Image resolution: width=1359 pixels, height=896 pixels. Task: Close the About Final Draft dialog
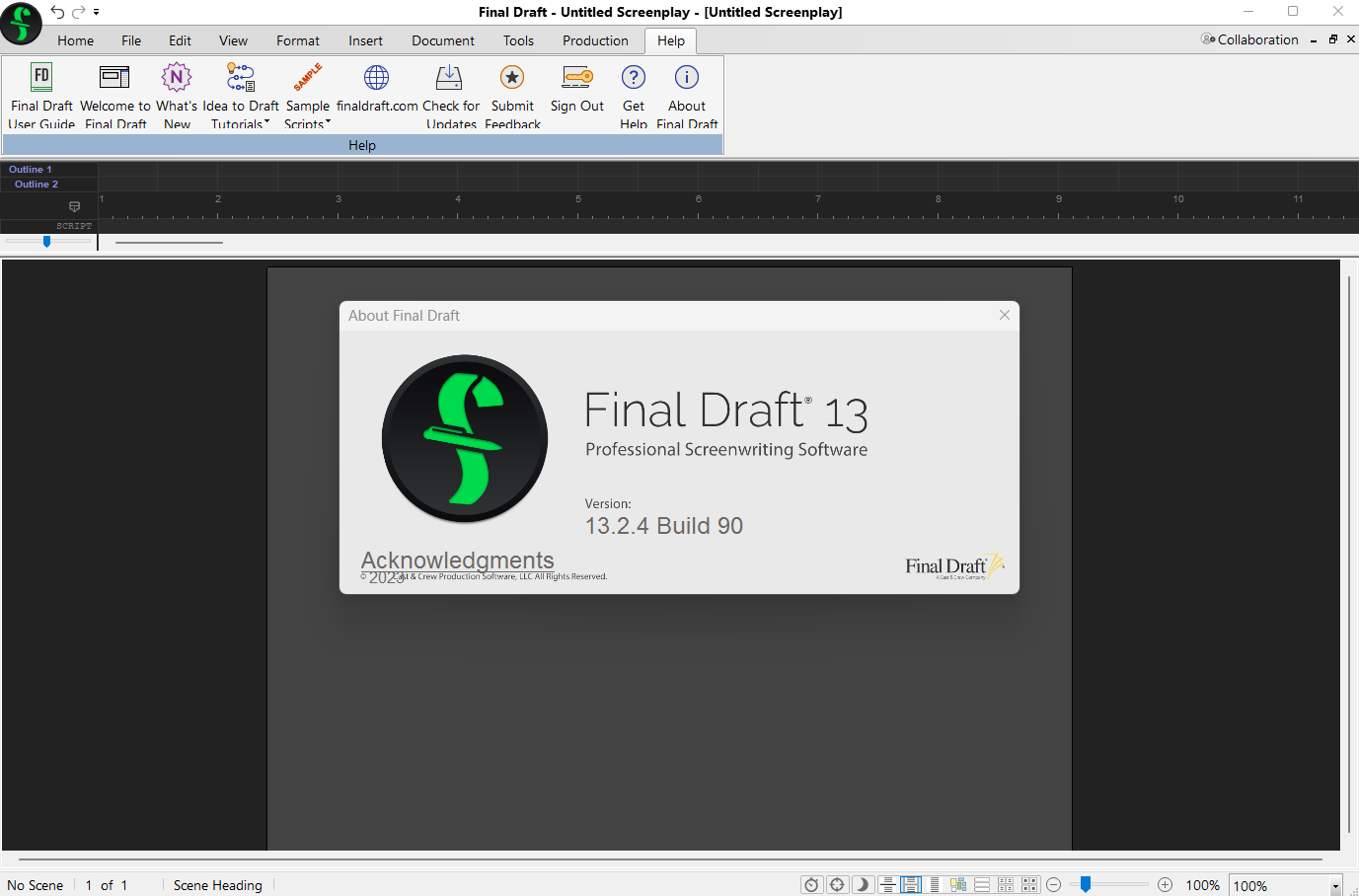point(1004,315)
